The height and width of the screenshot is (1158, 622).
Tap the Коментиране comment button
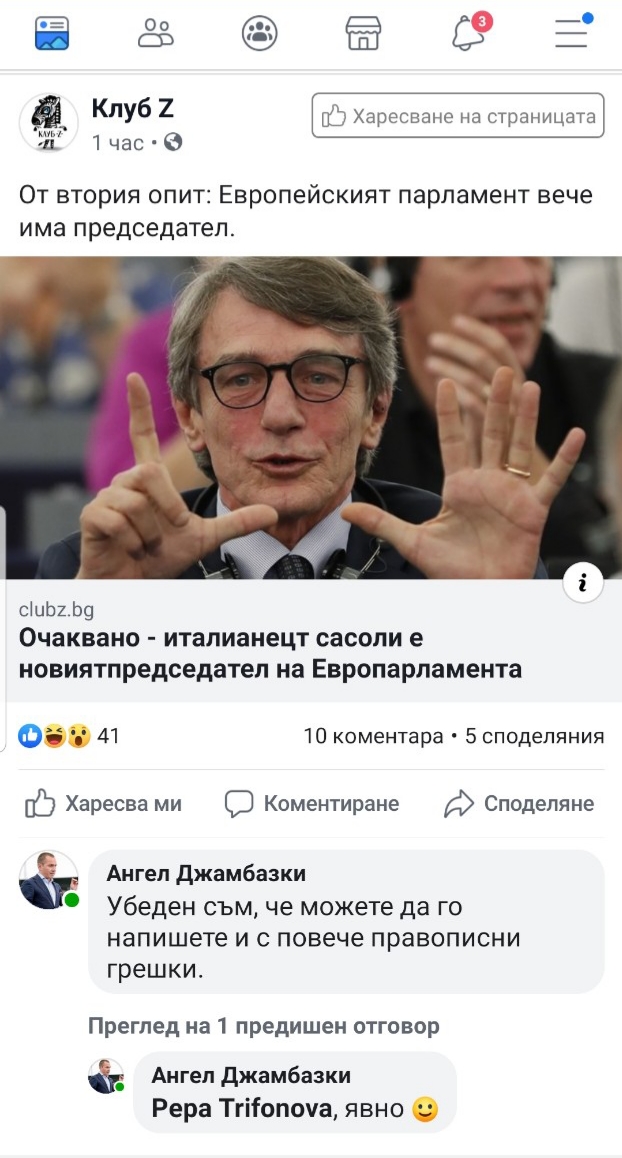point(312,804)
